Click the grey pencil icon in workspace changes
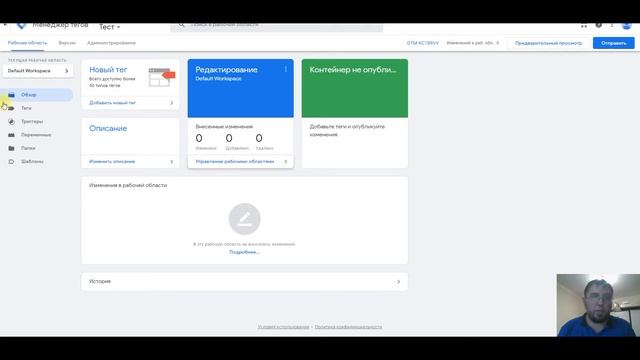Viewport: 640px width, 360px height. tap(244, 219)
